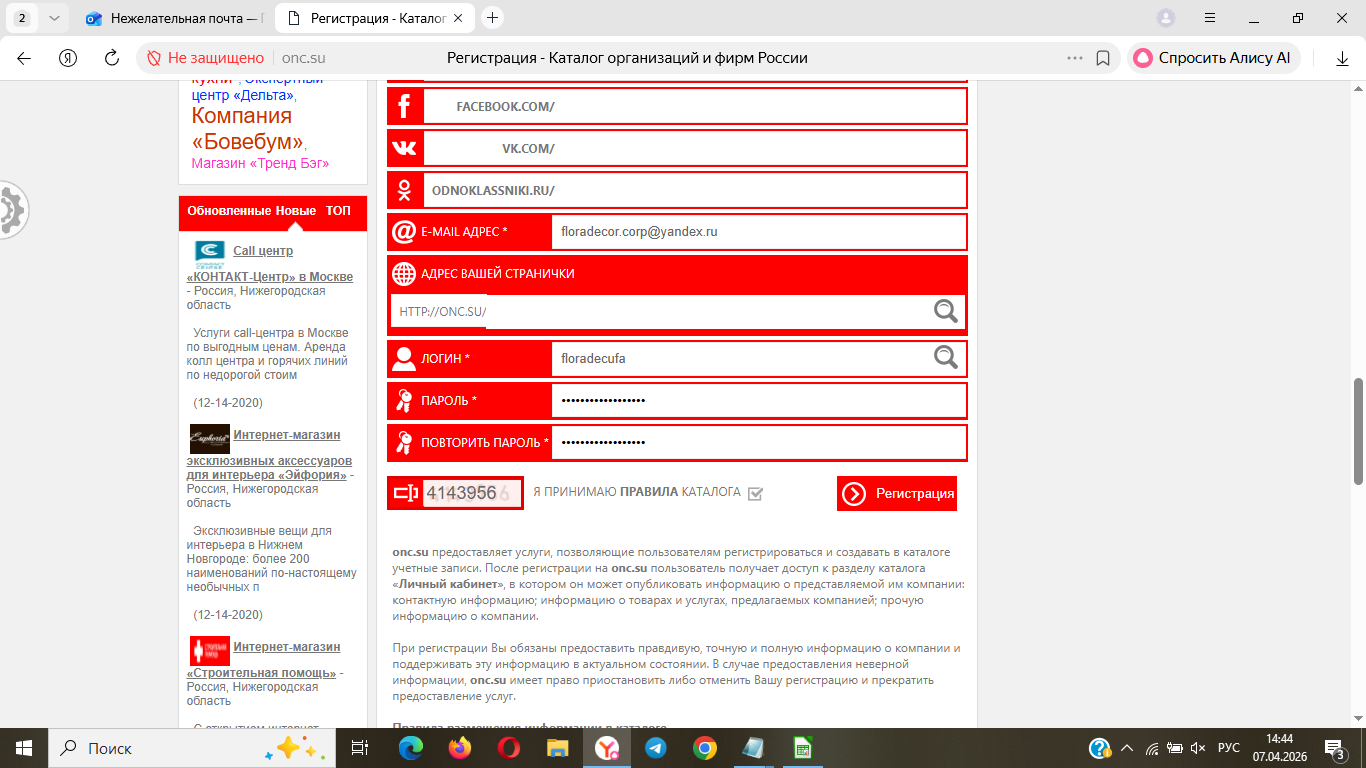Viewport: 1366px width, 768px height.
Task: Open the browser downloads panel
Action: click(1343, 58)
